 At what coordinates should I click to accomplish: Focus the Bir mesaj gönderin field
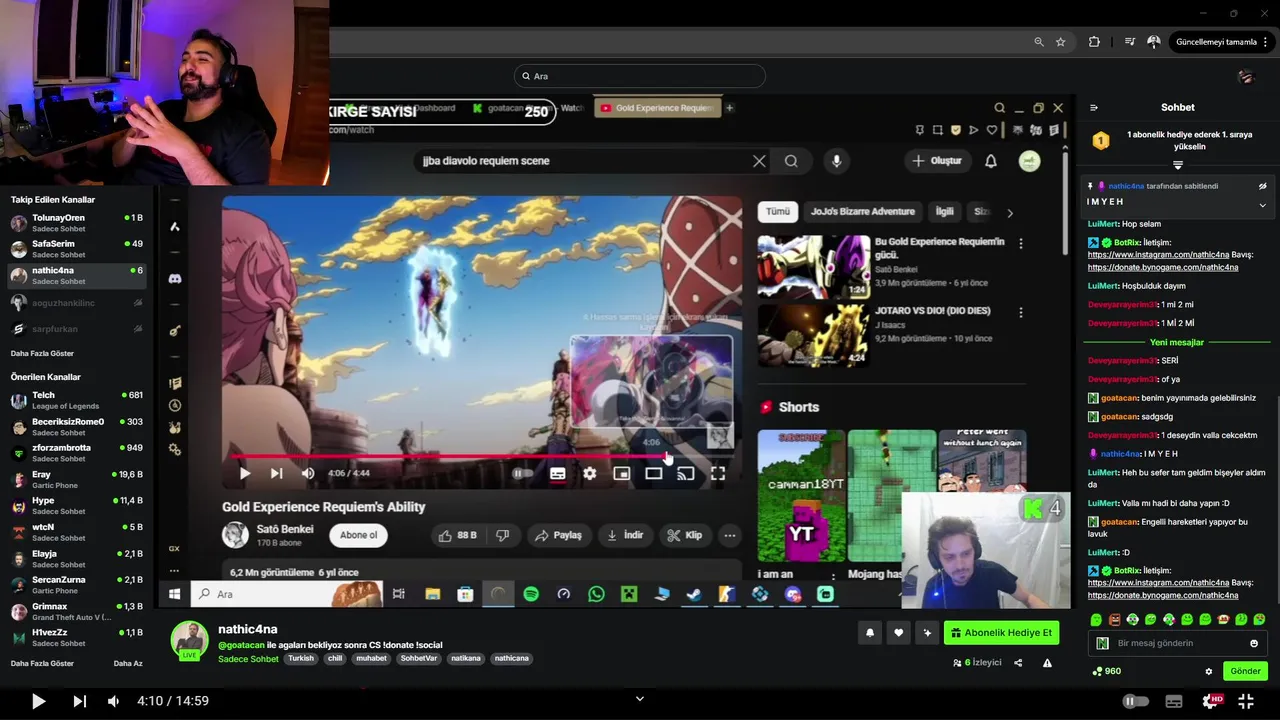1176,643
